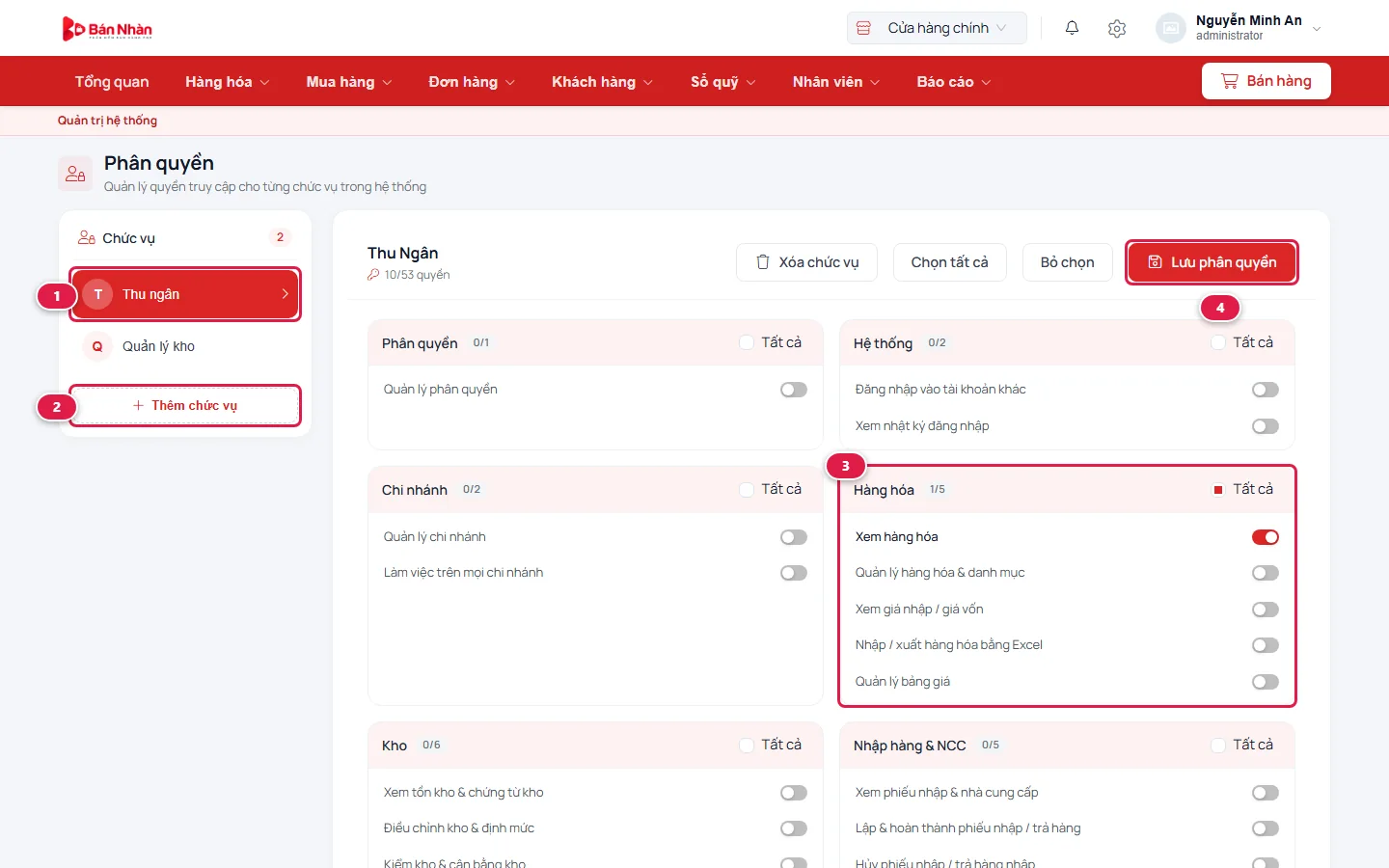Enable Quản lý bảng giá switch

pos(1266,682)
